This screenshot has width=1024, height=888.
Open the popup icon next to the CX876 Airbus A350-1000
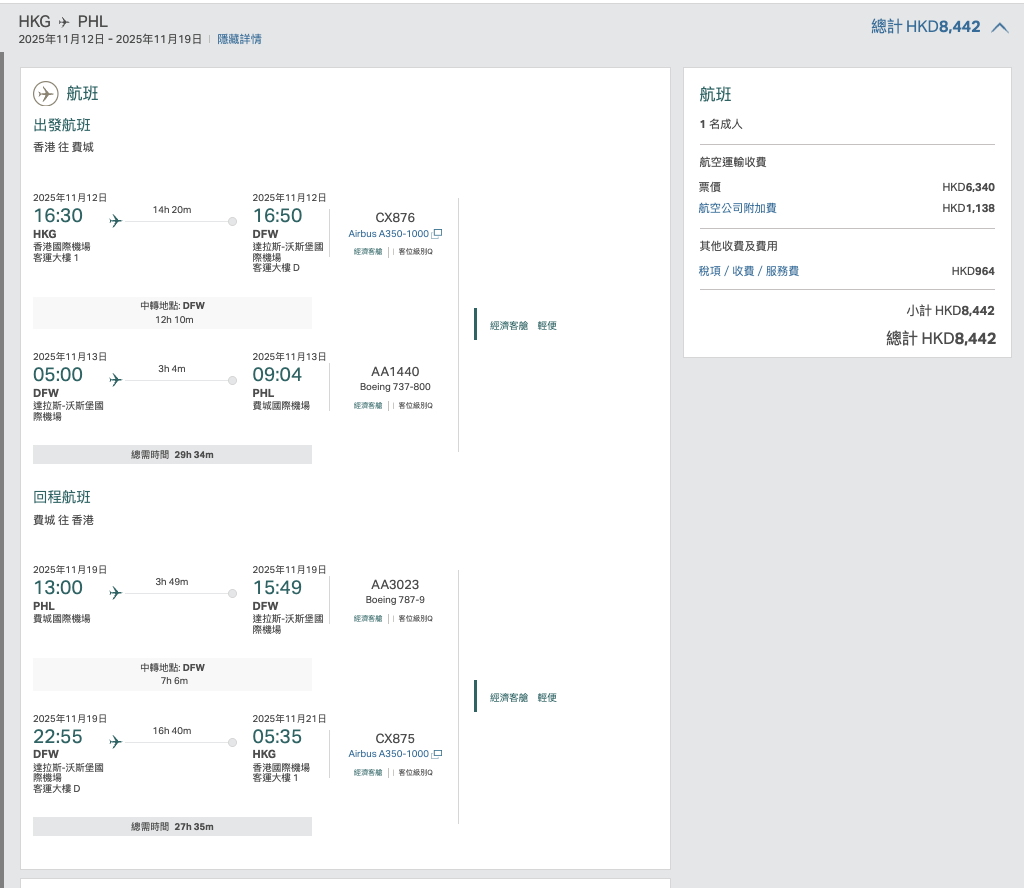coord(437,234)
